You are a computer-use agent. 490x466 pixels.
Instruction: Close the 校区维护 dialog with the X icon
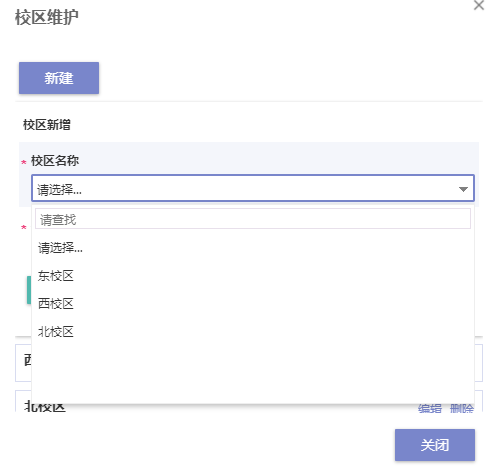pos(478,5)
